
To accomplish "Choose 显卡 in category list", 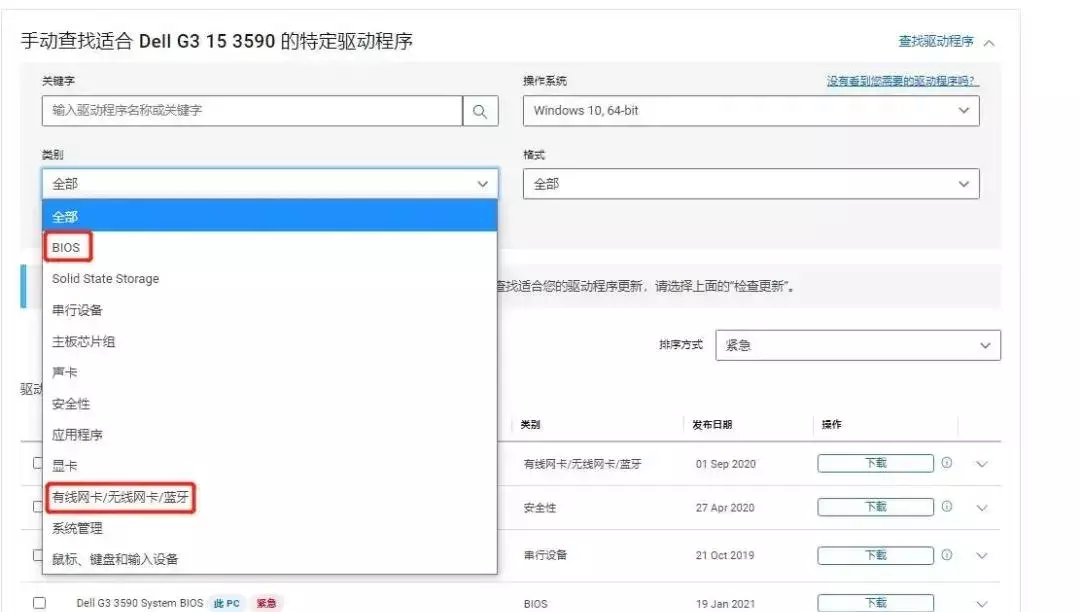I will click(270, 466).
